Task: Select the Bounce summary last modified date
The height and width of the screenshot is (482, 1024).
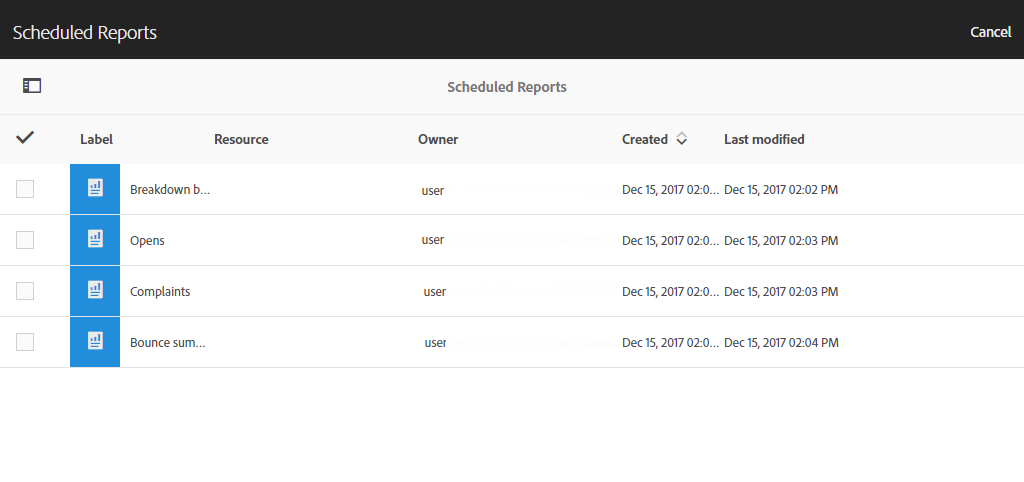Action: (781, 343)
